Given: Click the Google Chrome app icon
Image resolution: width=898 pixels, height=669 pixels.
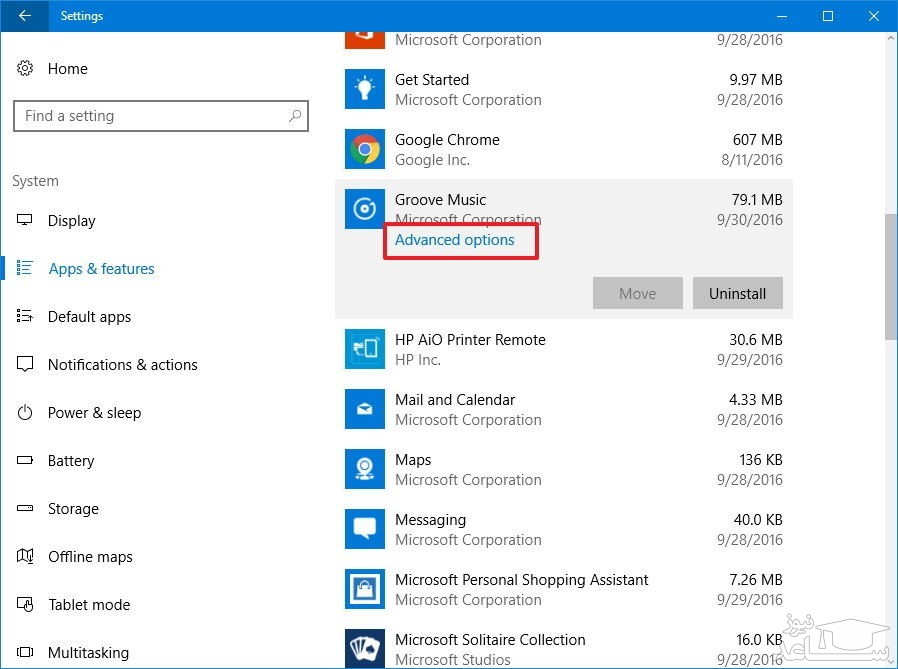Looking at the screenshot, I should [364, 150].
